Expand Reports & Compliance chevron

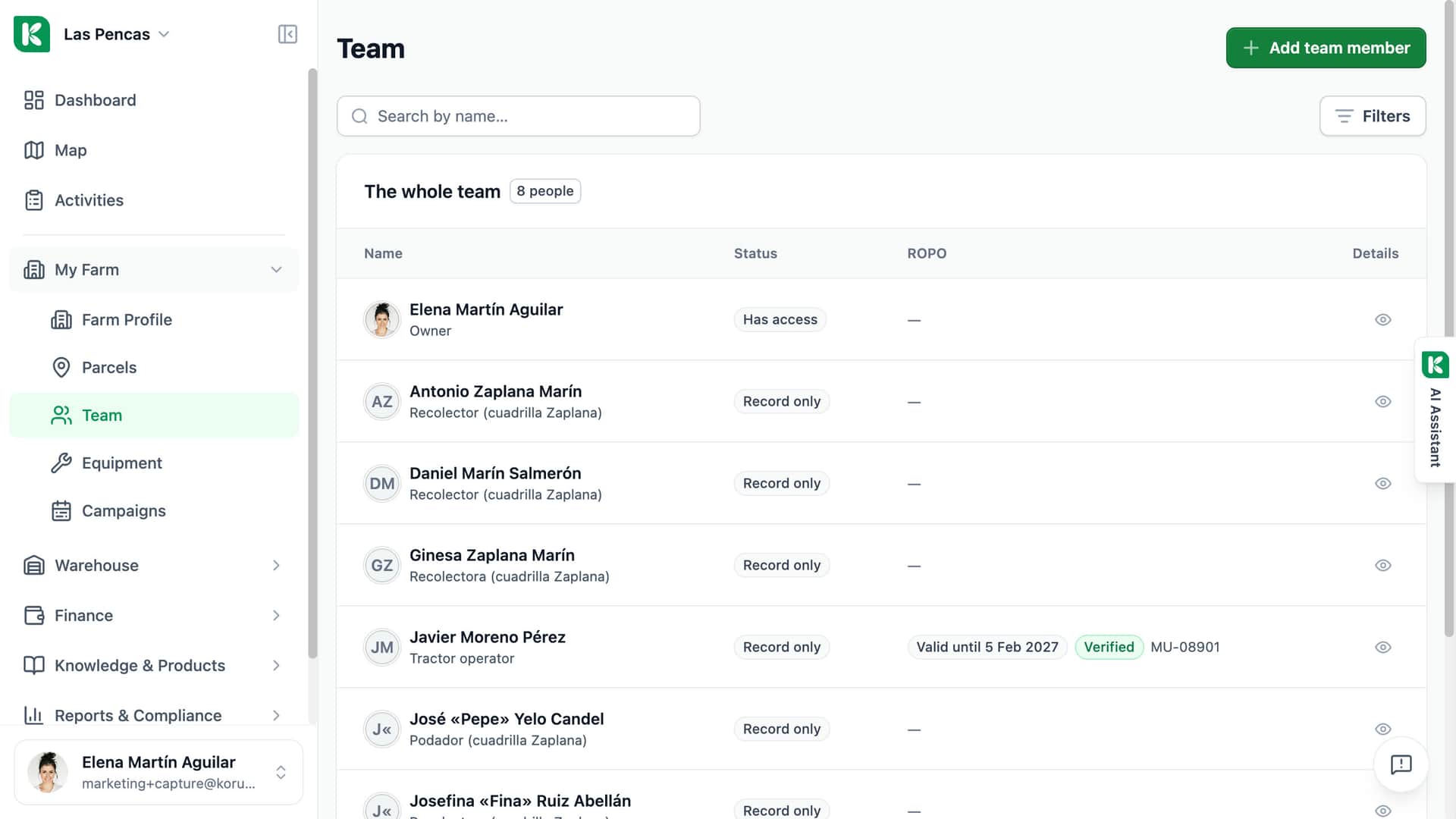pyautogui.click(x=276, y=716)
